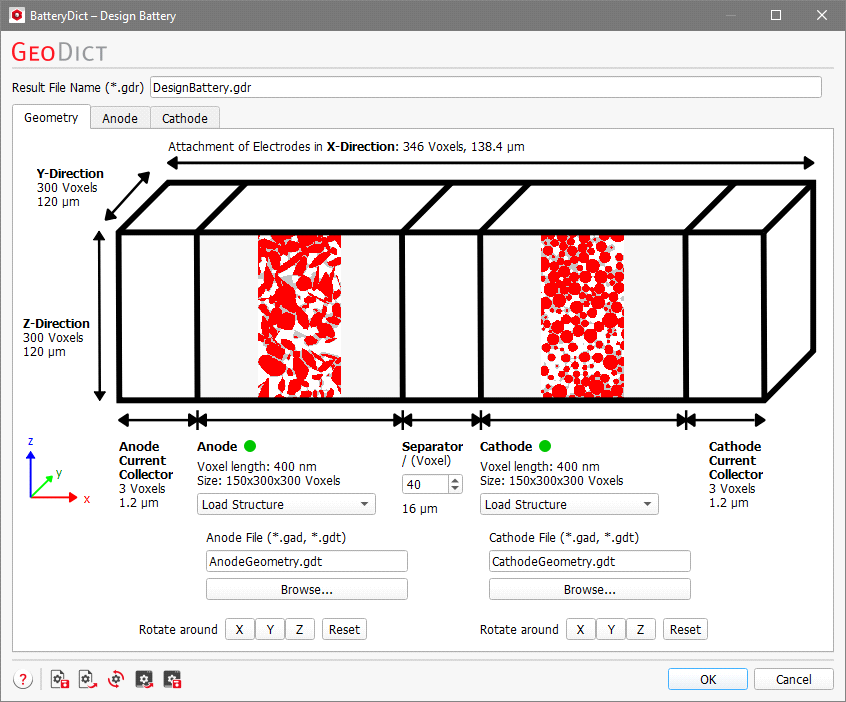Browse for the Cathode file
The height and width of the screenshot is (702, 846).
click(590, 589)
